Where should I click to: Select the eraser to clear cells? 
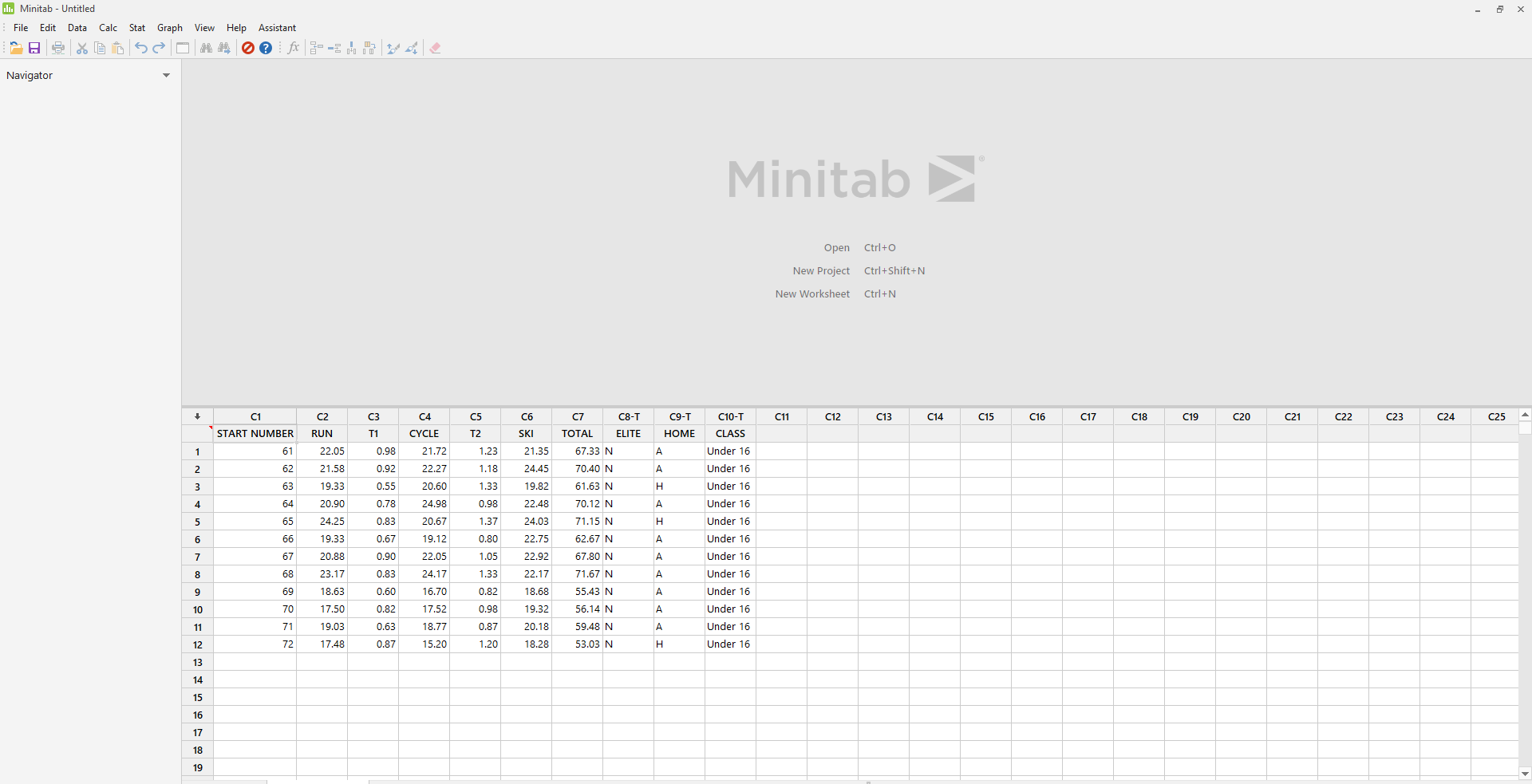click(x=435, y=48)
